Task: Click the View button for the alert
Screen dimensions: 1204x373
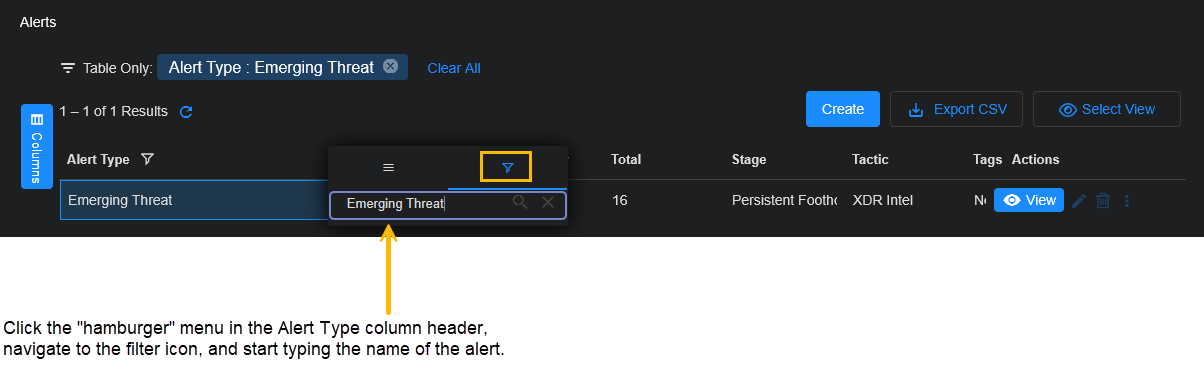Action: coord(1029,200)
